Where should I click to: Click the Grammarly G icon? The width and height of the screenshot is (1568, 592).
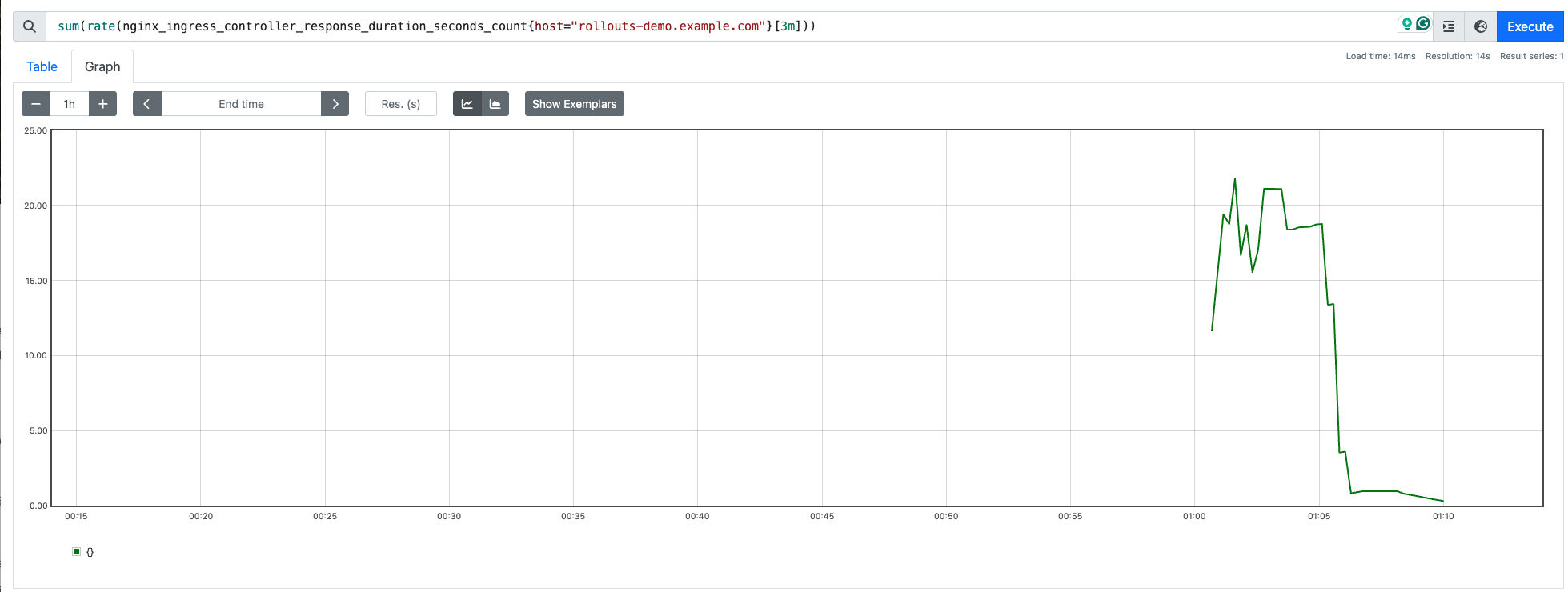coord(1423,24)
